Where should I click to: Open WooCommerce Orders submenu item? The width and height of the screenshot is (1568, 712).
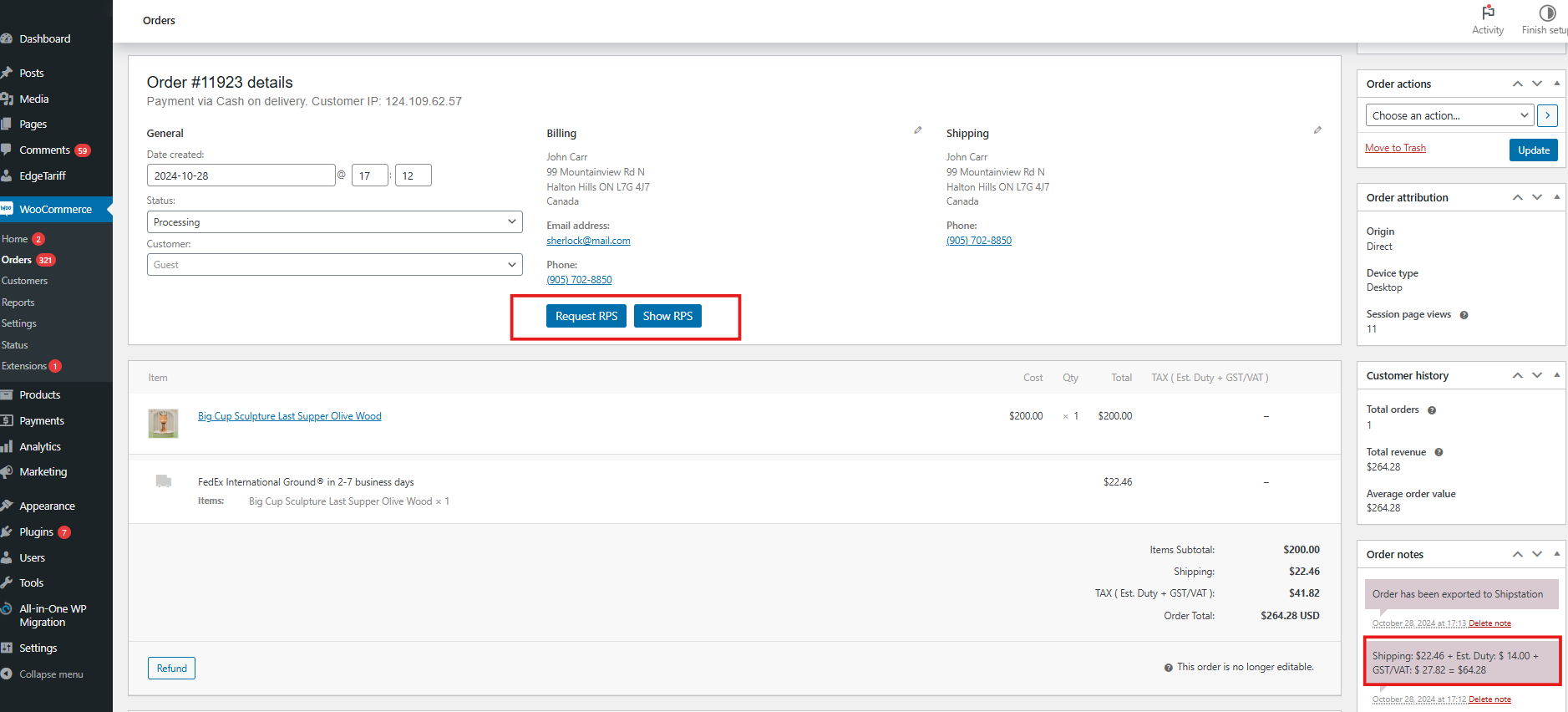click(x=17, y=260)
